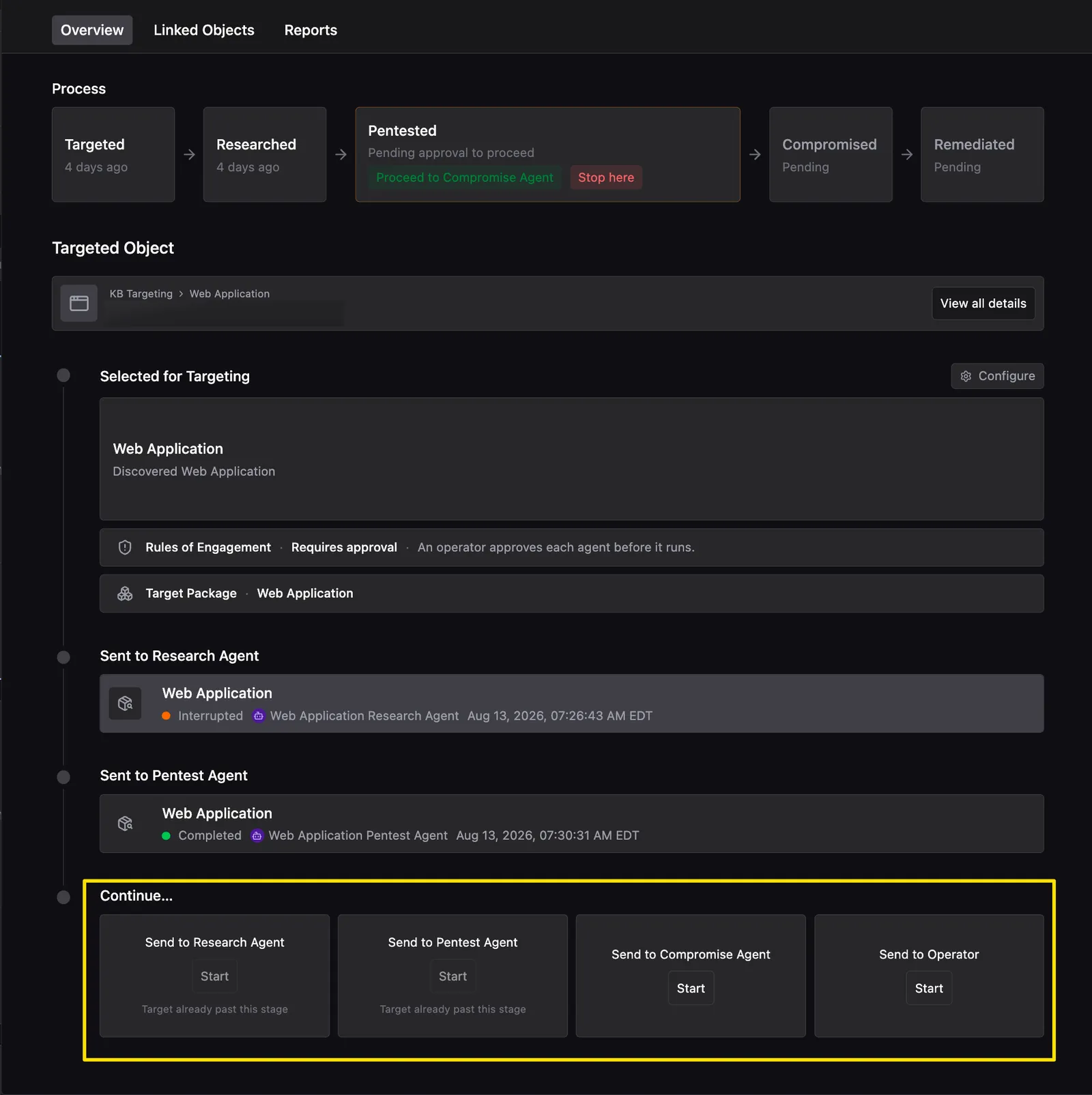Click the green Completed status dot
The height and width of the screenshot is (1095, 1092).
pos(166,836)
